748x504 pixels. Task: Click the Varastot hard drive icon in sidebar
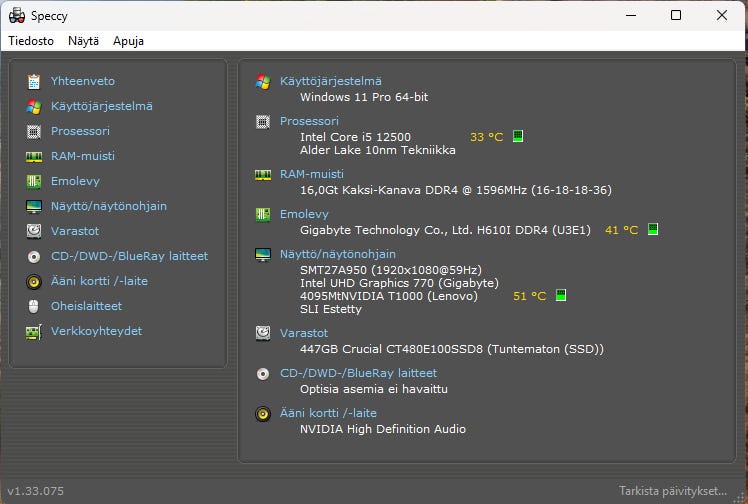coord(34,231)
